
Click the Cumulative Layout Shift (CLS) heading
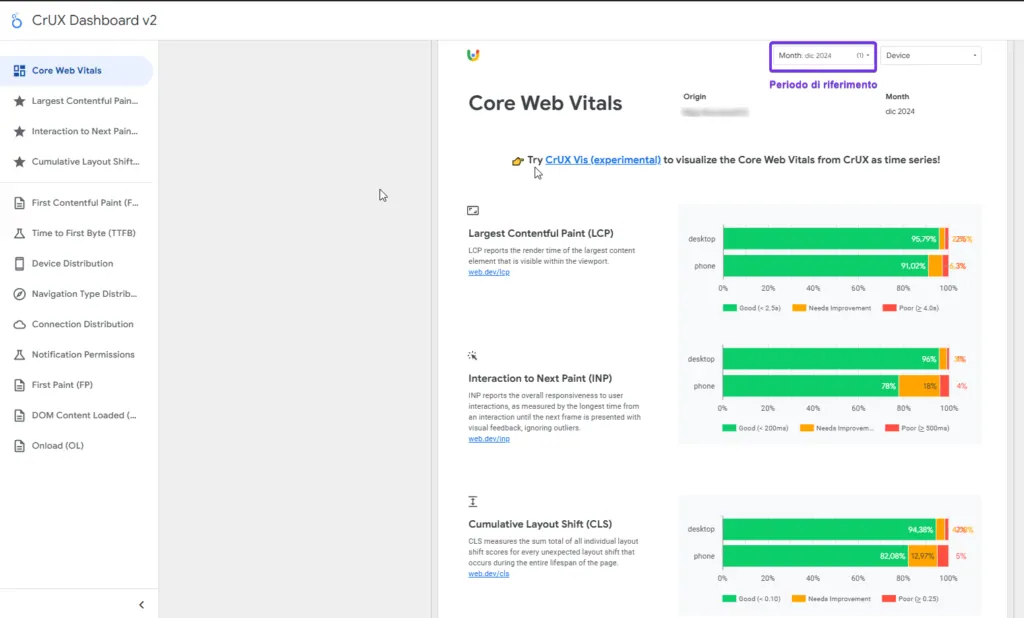[x=540, y=524]
